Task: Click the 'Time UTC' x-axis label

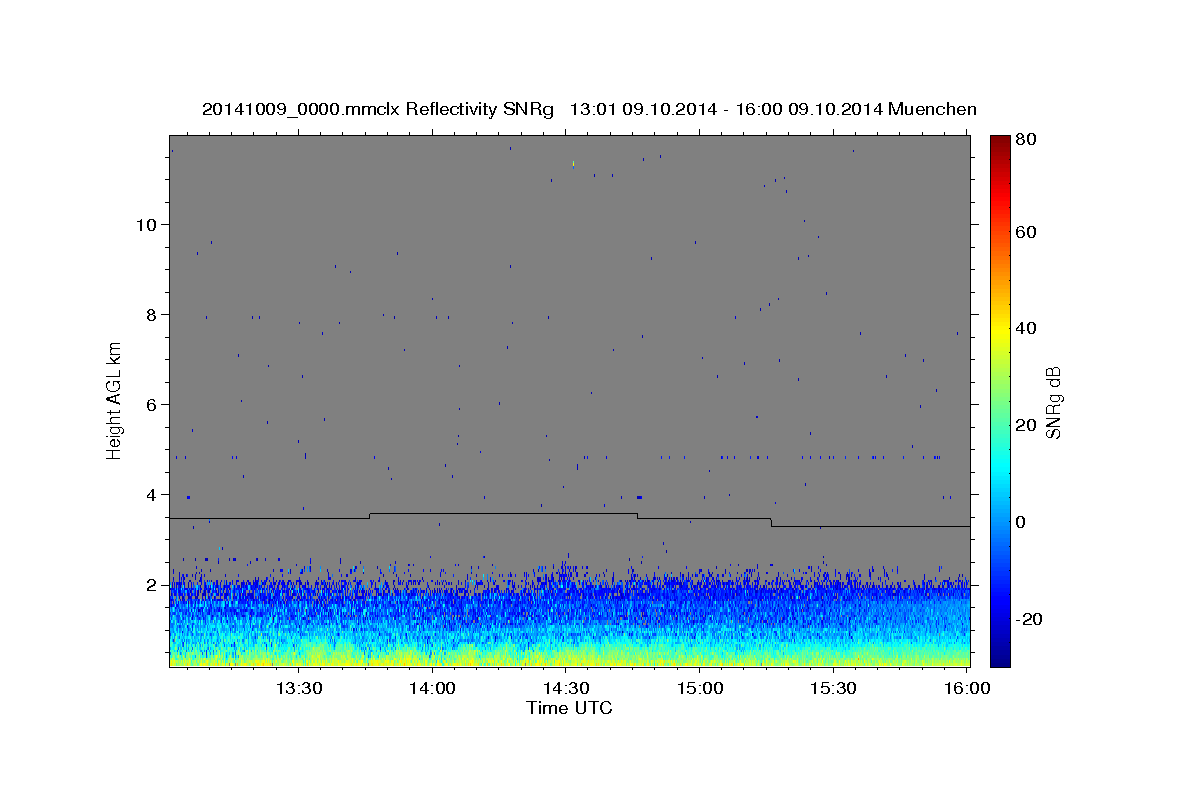Action: pos(569,708)
